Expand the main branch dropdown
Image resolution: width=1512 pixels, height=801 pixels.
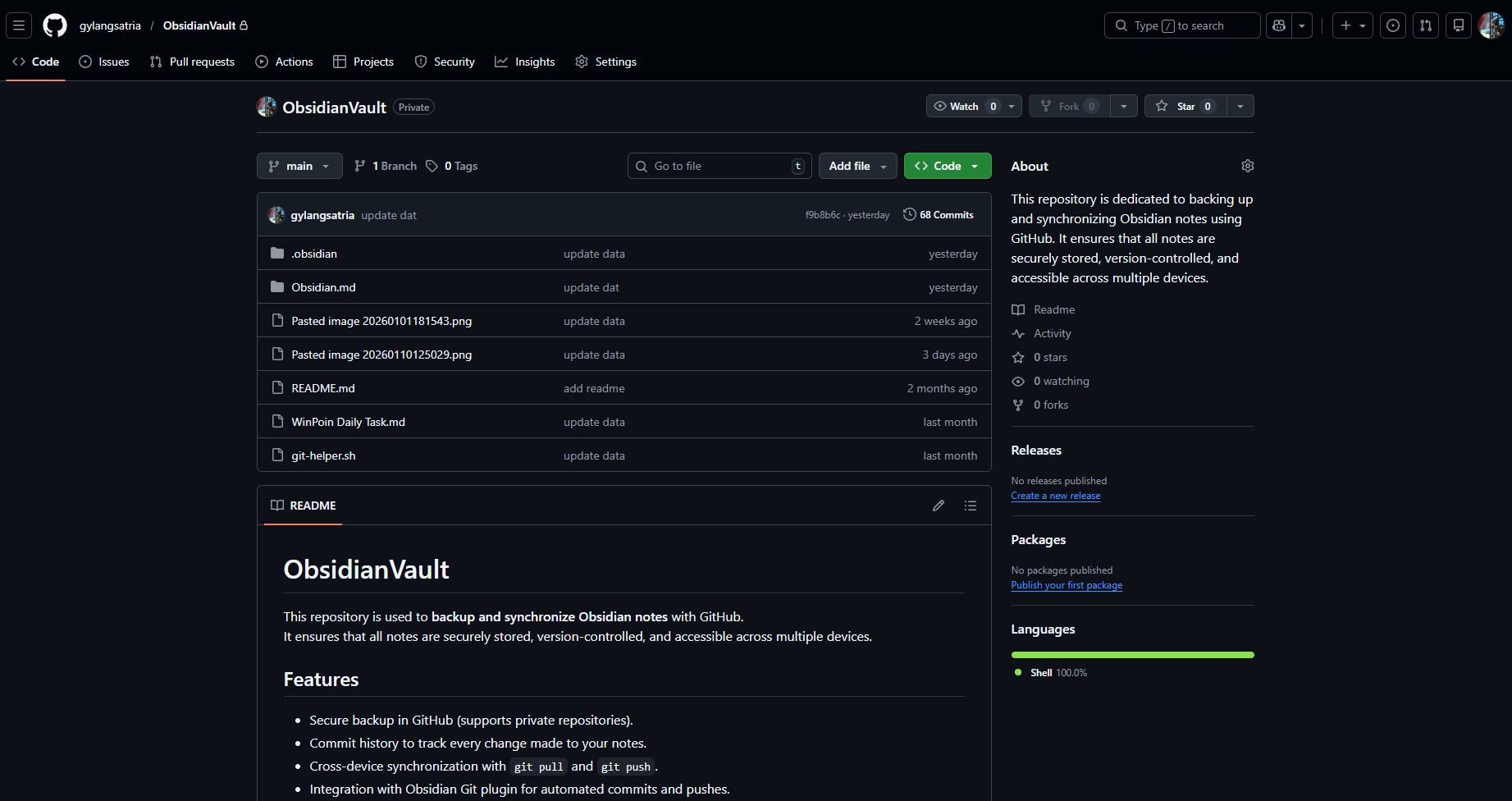pos(299,166)
